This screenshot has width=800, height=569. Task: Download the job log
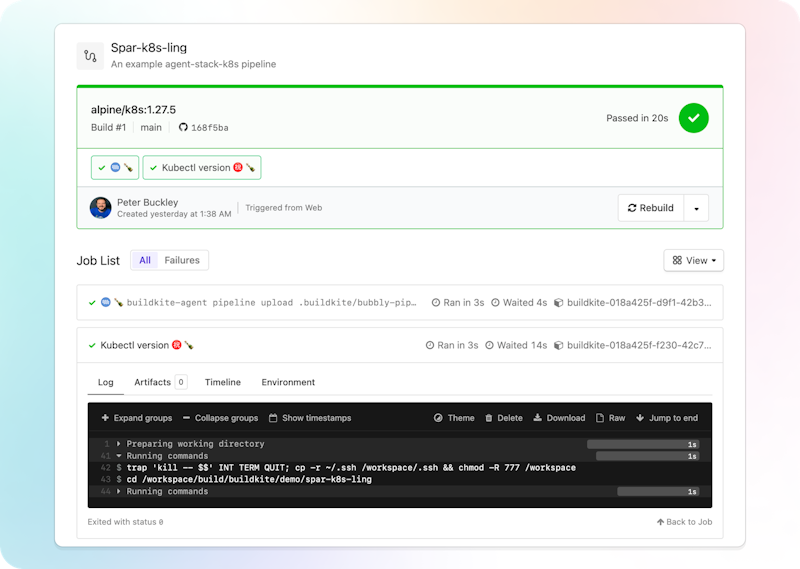559,418
